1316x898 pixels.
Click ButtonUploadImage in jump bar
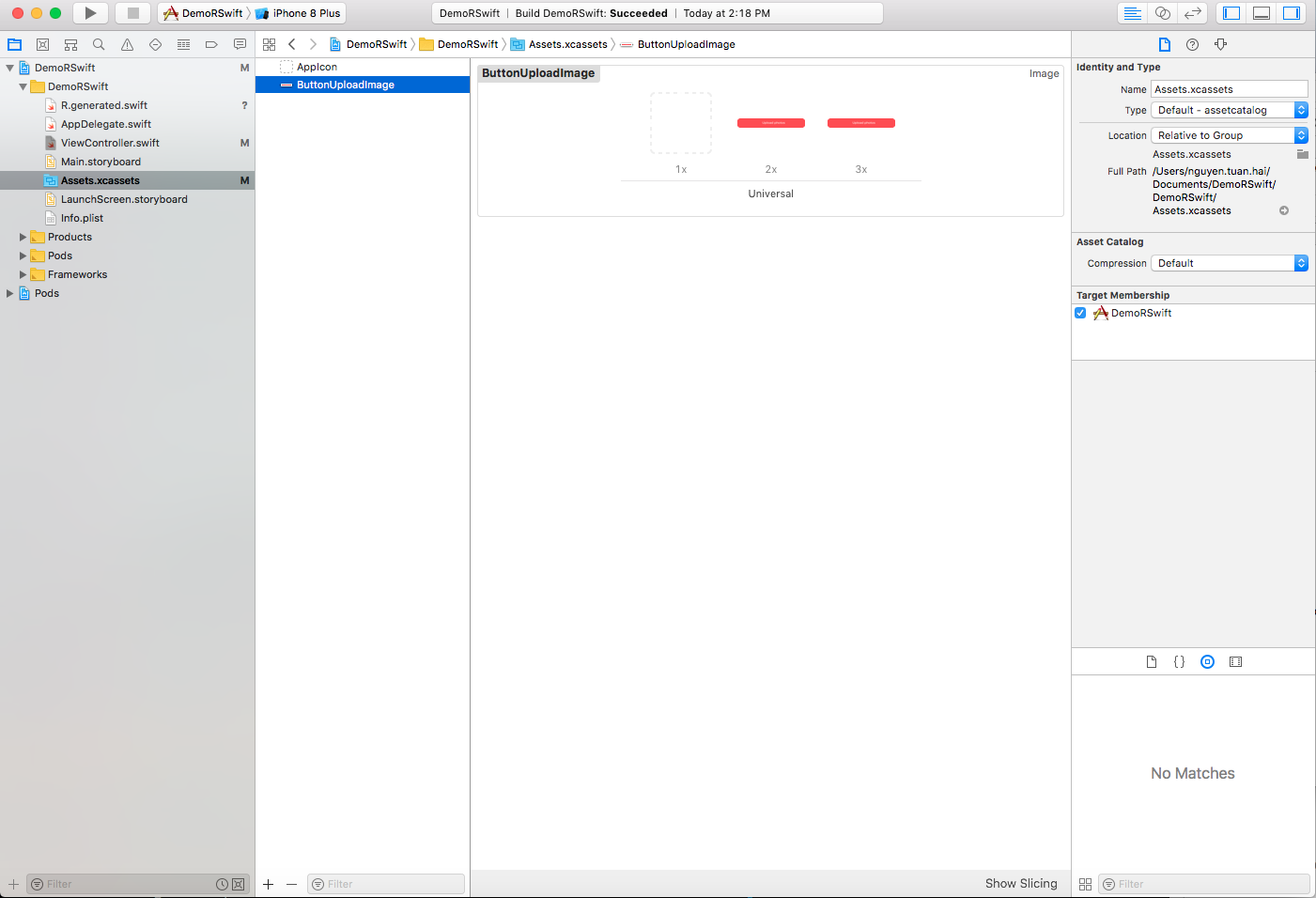(677, 44)
